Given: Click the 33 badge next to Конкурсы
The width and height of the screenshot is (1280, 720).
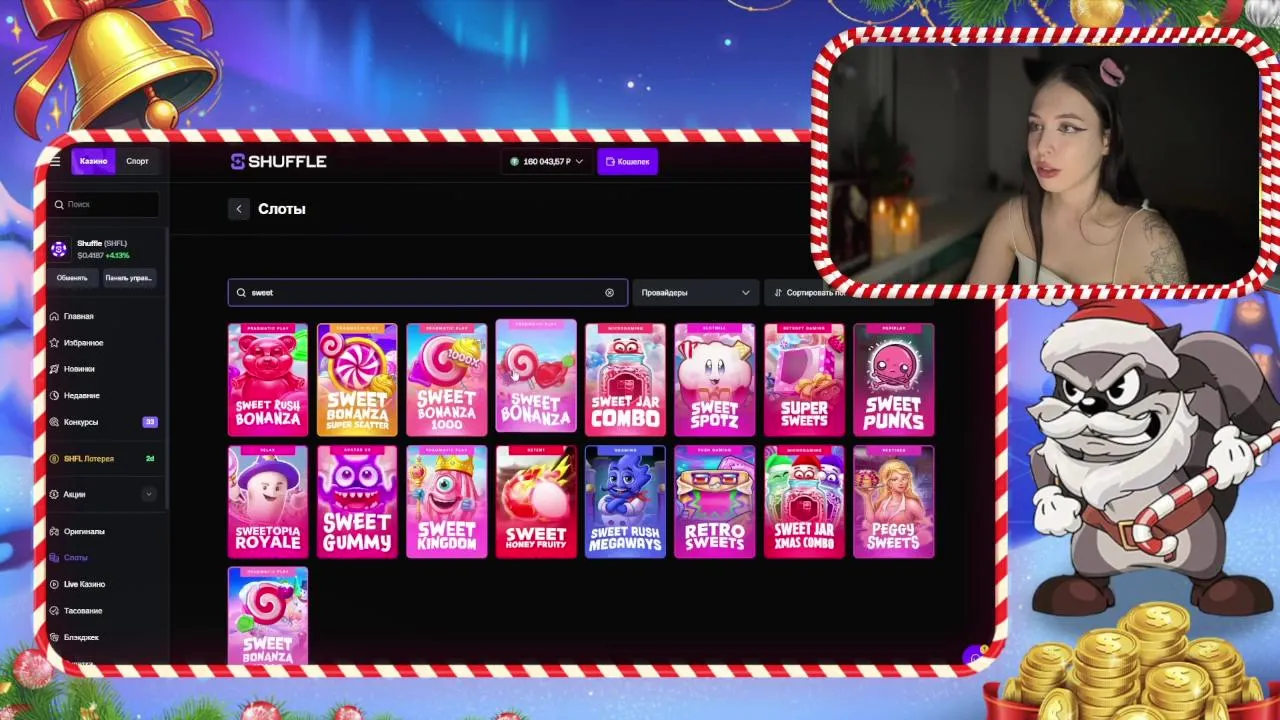Looking at the screenshot, I should point(150,422).
